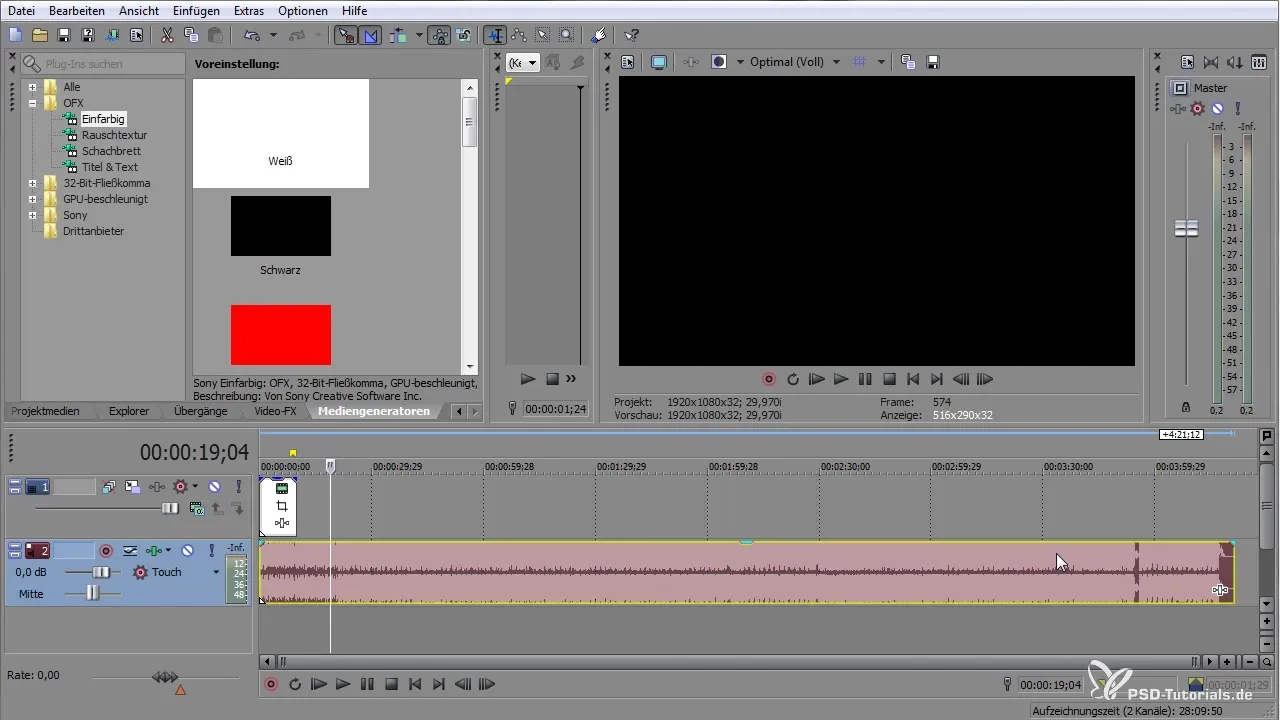Select the Zoom Edit tool magnifier
1280x720 pixels.
567,35
